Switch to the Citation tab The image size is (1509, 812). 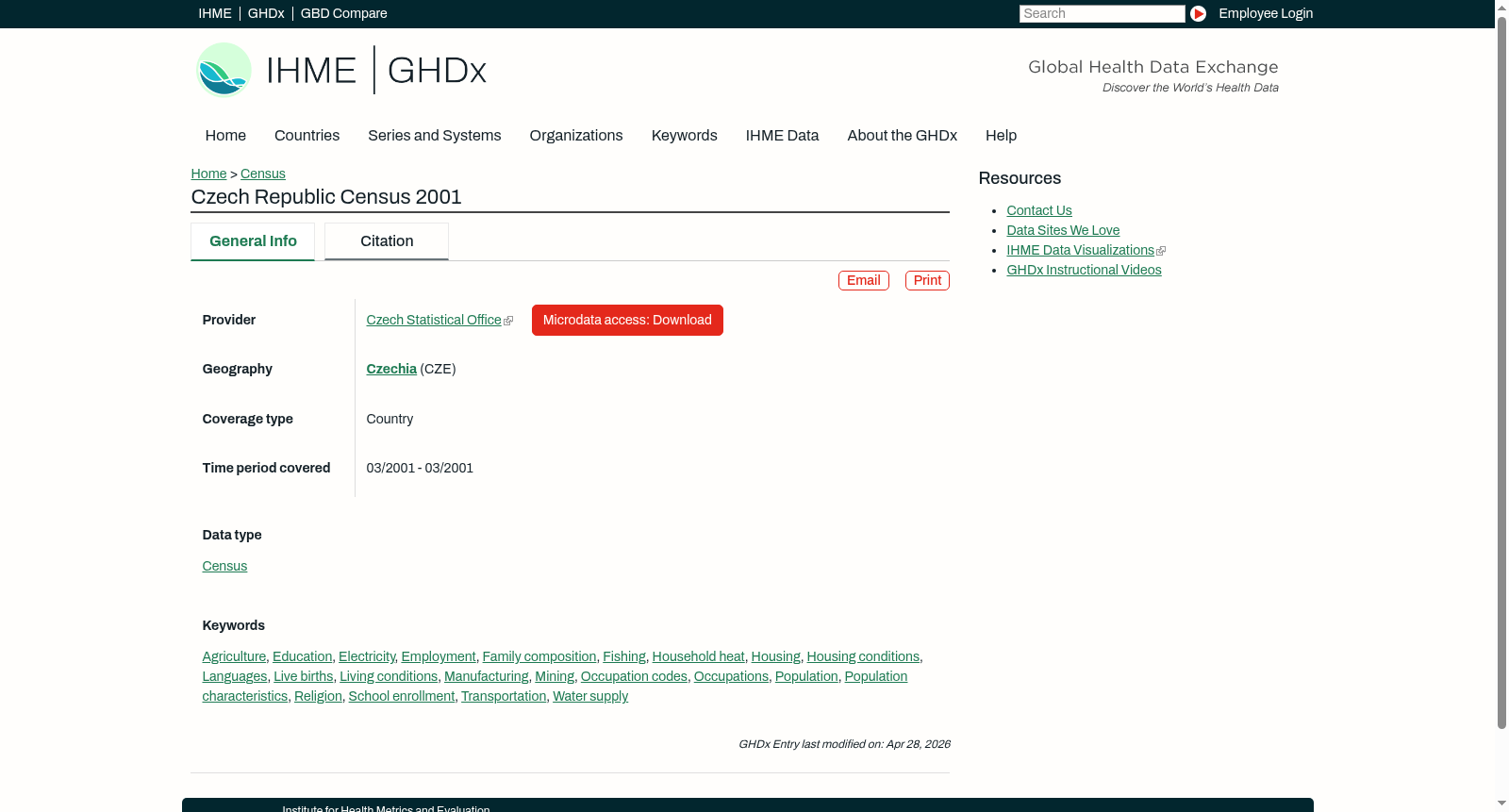click(387, 241)
